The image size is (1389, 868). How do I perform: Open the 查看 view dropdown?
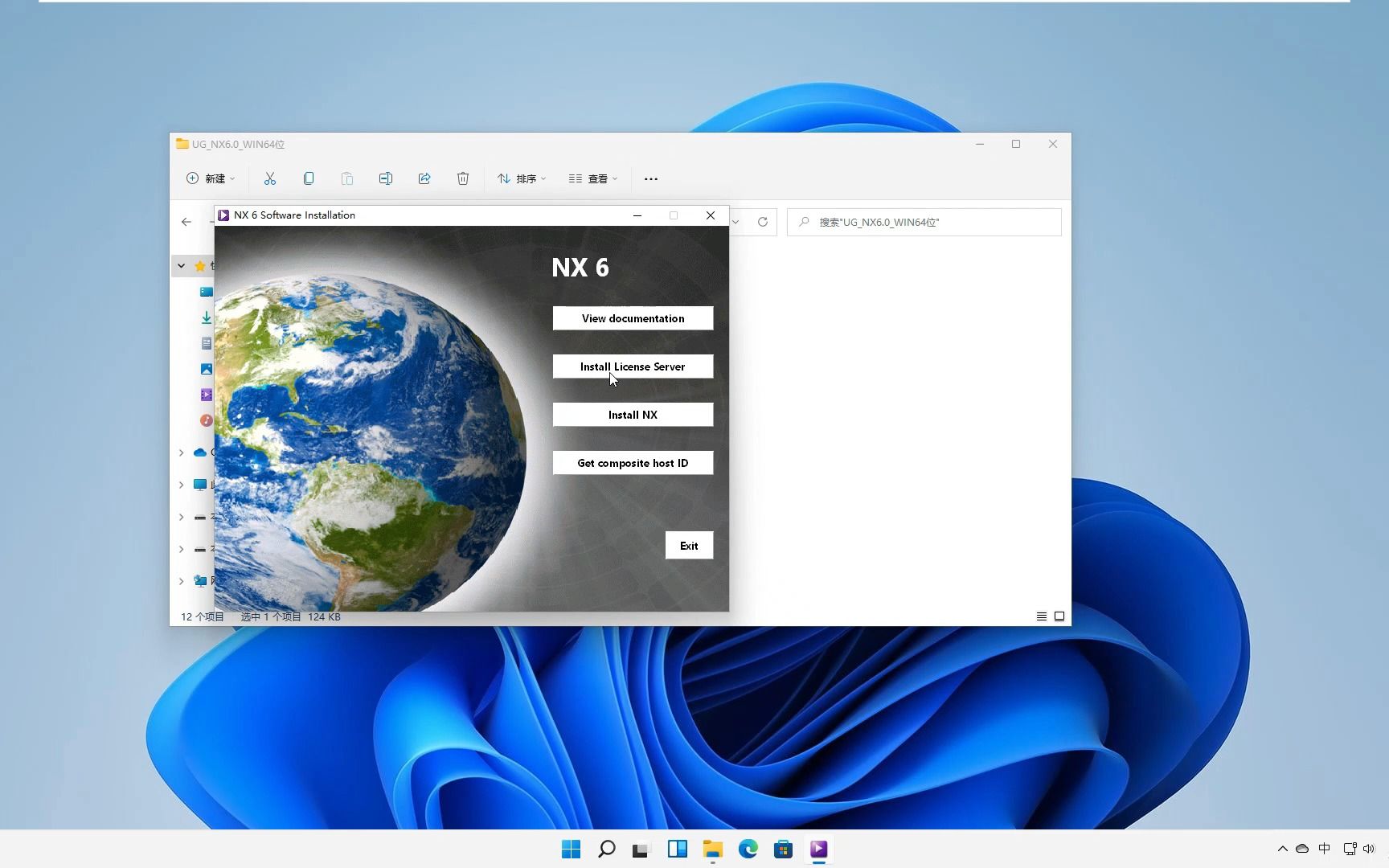pyautogui.click(x=593, y=178)
